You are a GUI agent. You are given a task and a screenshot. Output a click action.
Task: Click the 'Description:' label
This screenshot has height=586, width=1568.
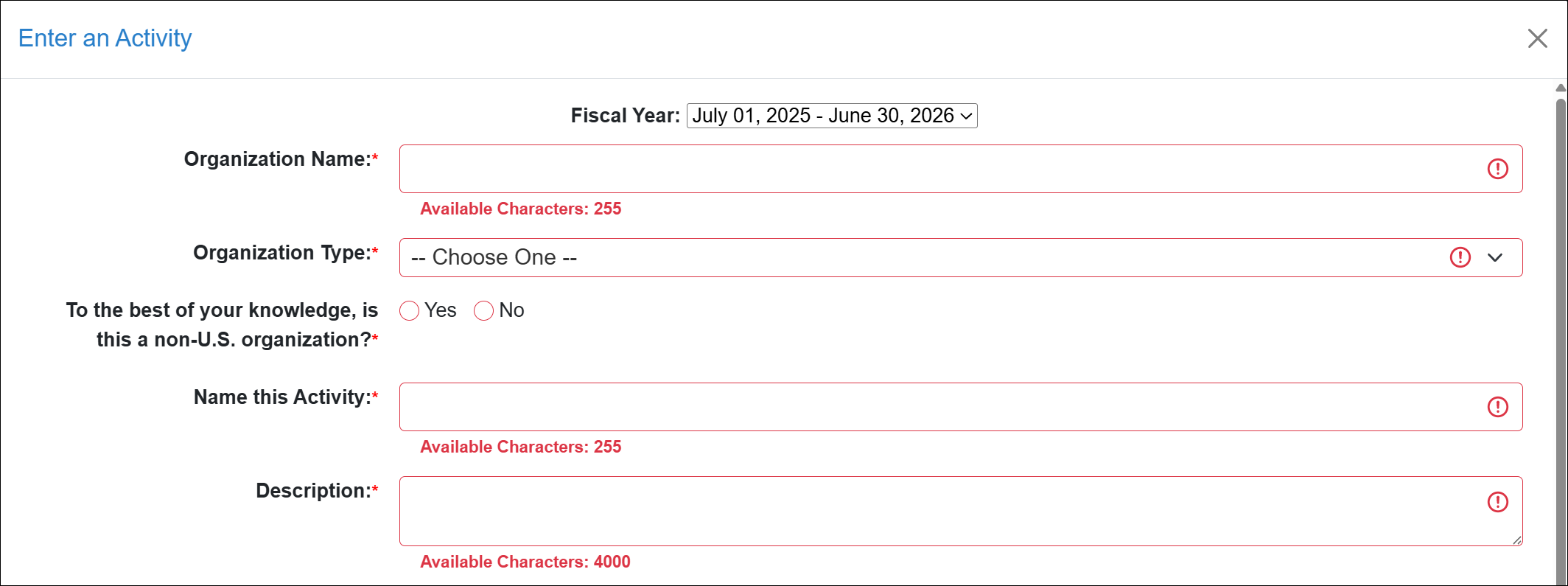point(313,491)
